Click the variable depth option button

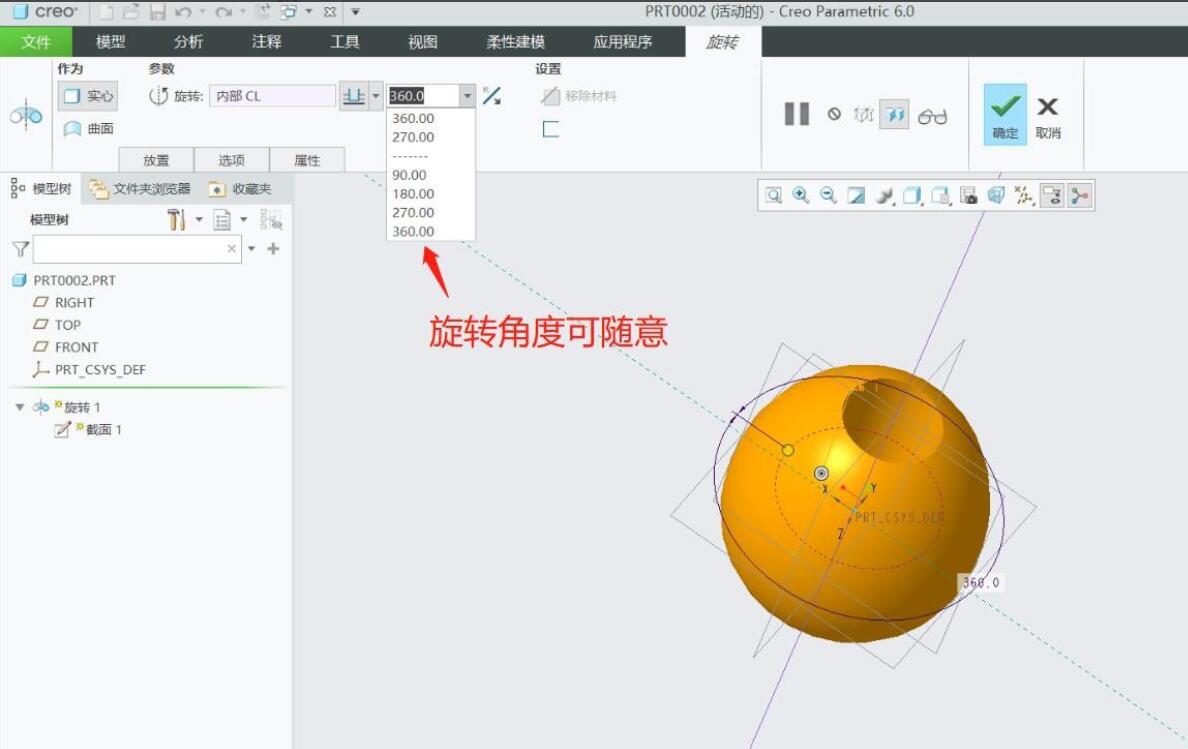pyautogui.click(x=354, y=96)
